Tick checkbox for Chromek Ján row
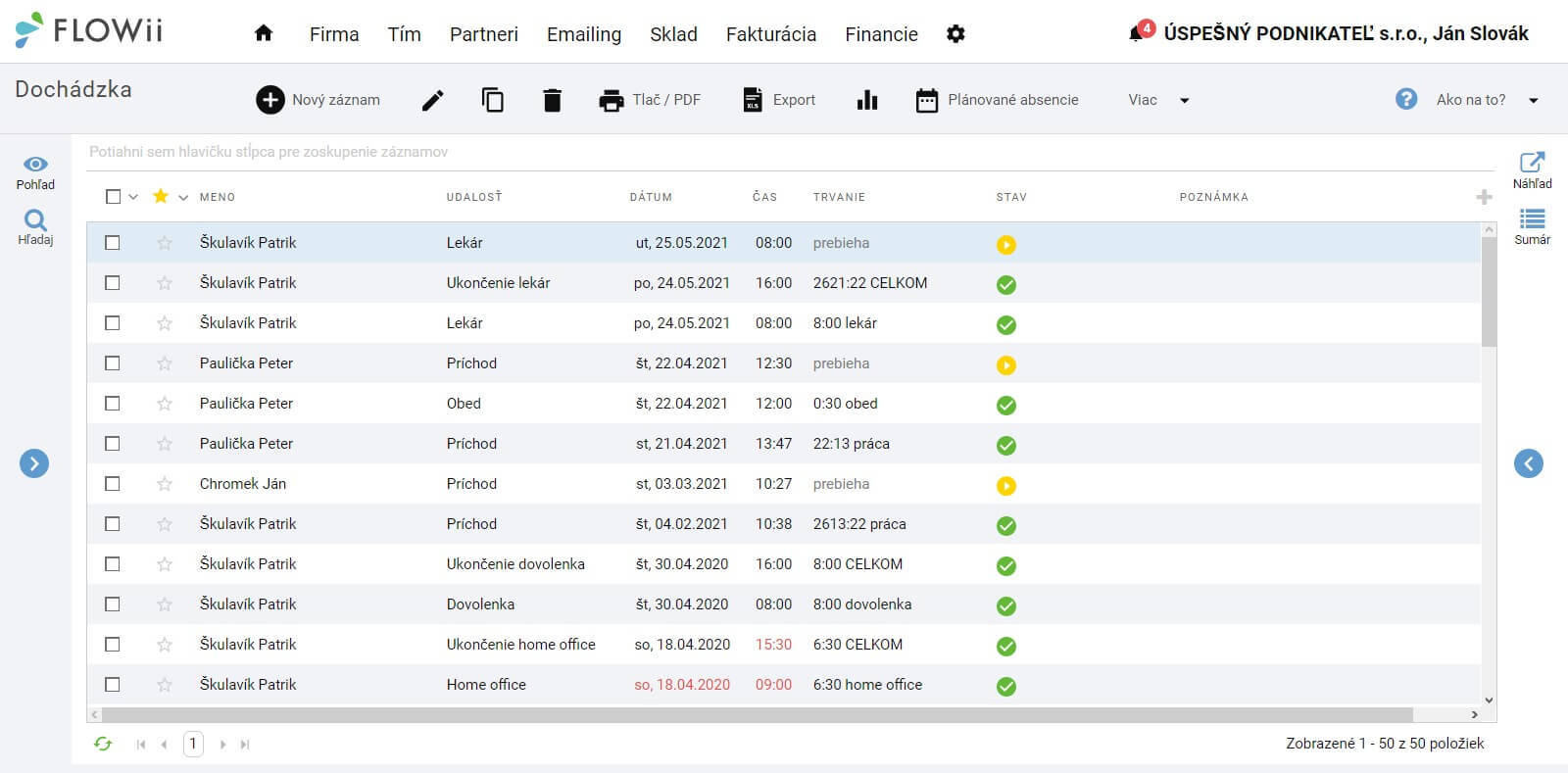The width and height of the screenshot is (1568, 773). (x=113, y=484)
